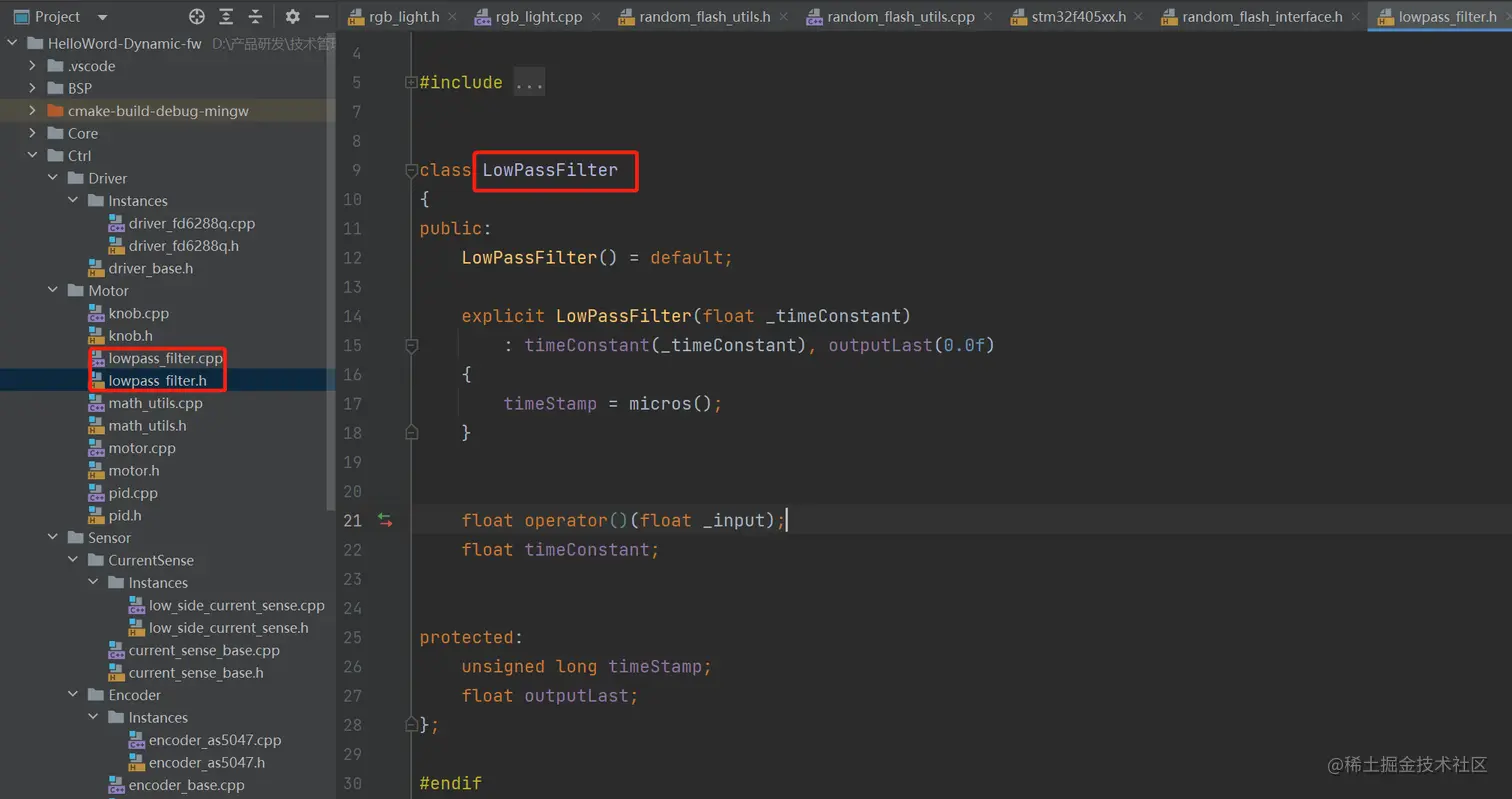Fold the constructor body on line 15
The width and height of the screenshot is (1512, 799).
411,345
